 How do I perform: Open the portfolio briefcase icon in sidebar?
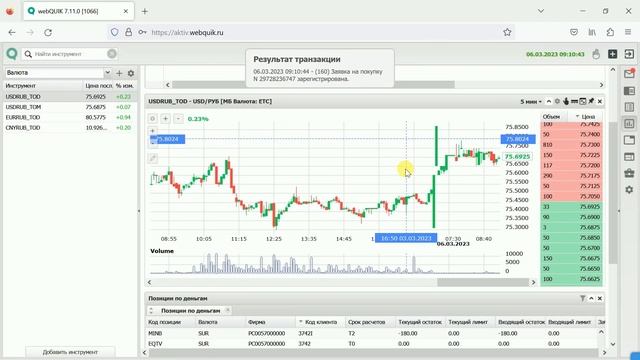[629, 173]
